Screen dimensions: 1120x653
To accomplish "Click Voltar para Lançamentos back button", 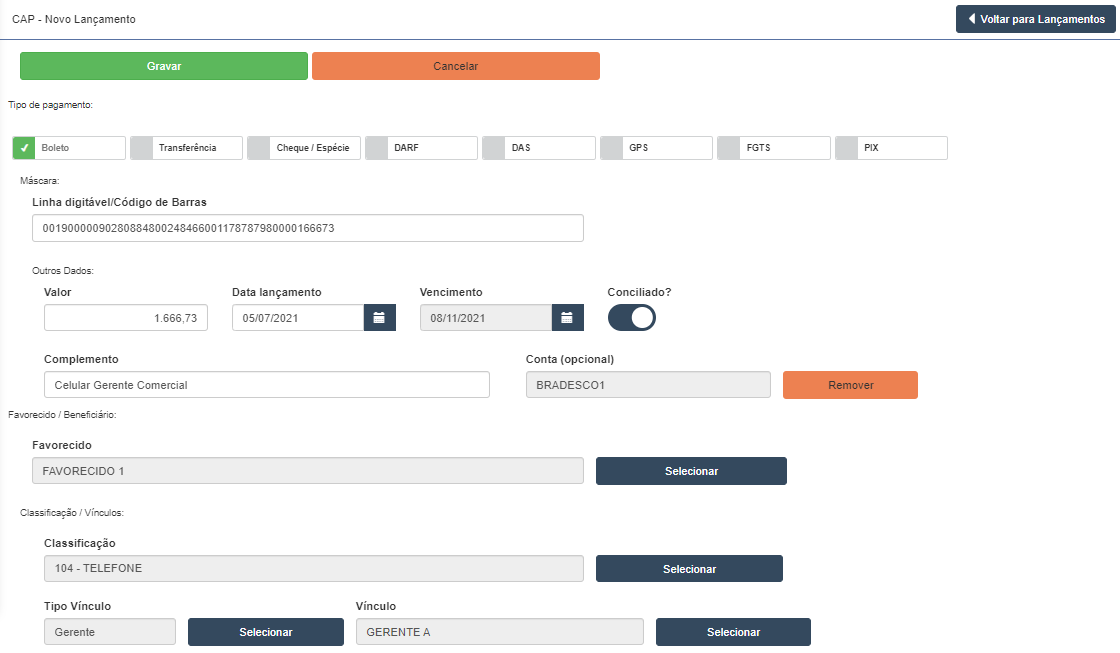I will click(x=1035, y=19).
